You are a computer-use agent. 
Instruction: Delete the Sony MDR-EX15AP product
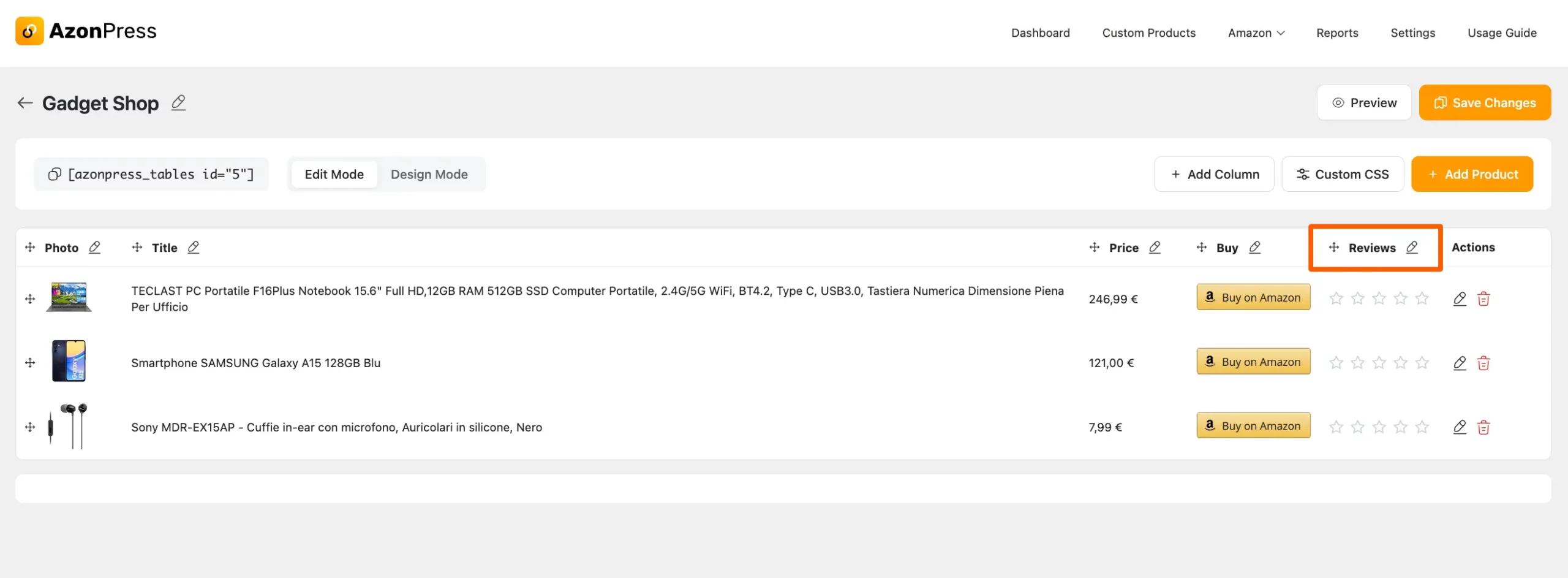click(1483, 427)
